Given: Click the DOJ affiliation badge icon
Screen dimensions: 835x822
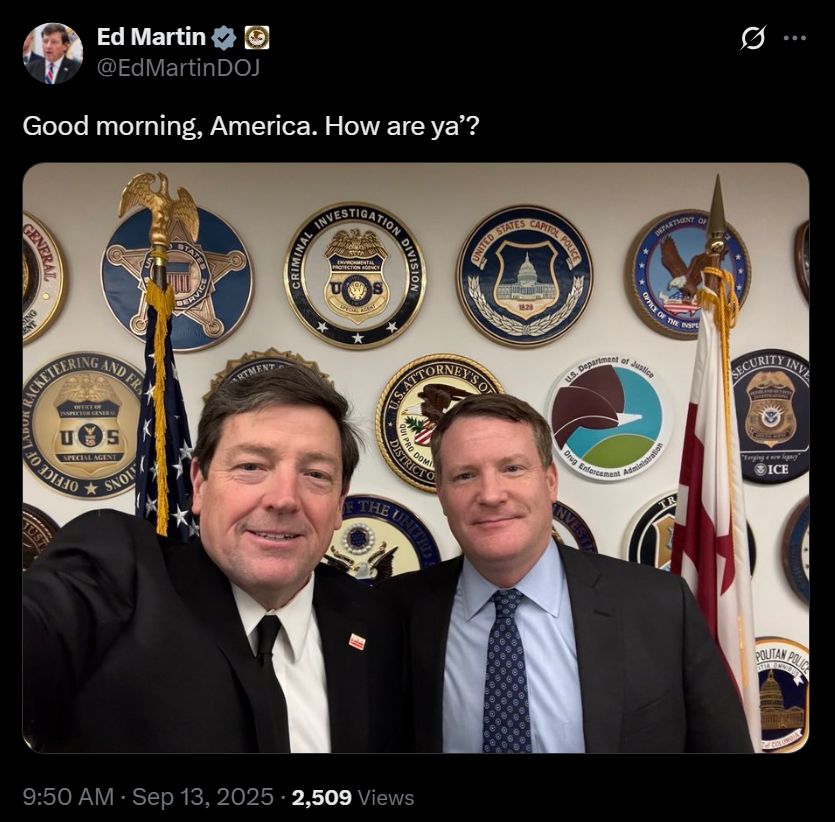Looking at the screenshot, I should pyautogui.click(x=257, y=38).
